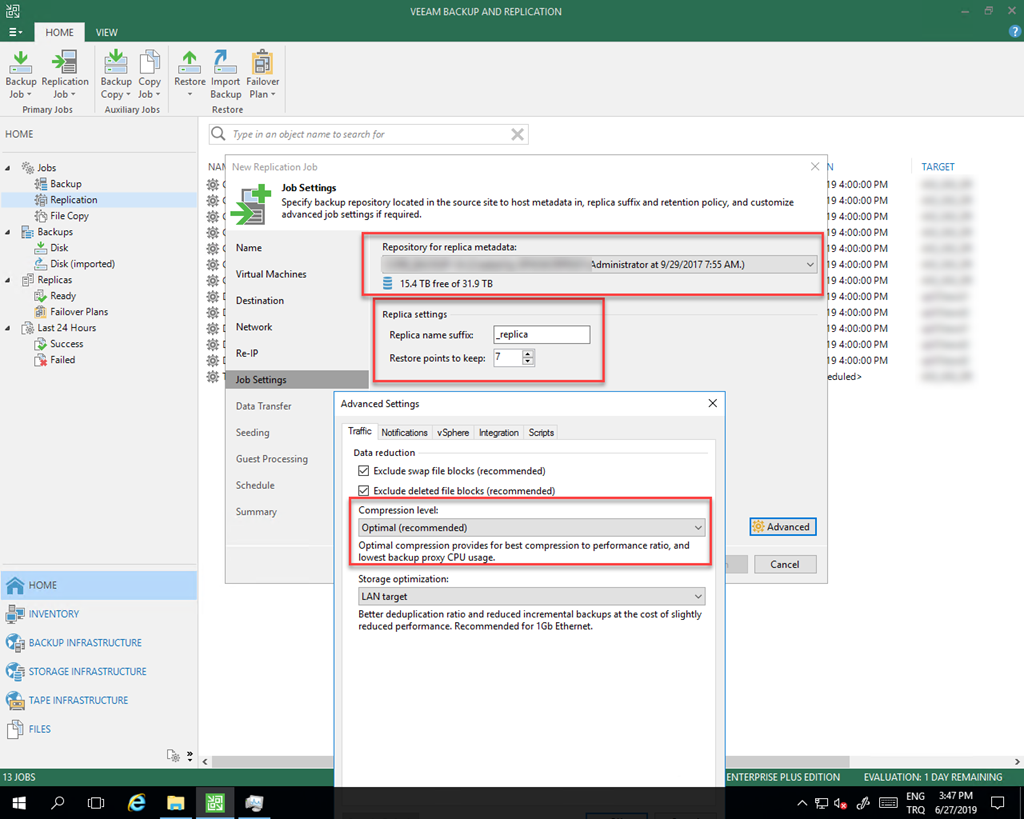The height and width of the screenshot is (819, 1024).
Task: Open the Copy Job ribbon button
Action: [150, 74]
